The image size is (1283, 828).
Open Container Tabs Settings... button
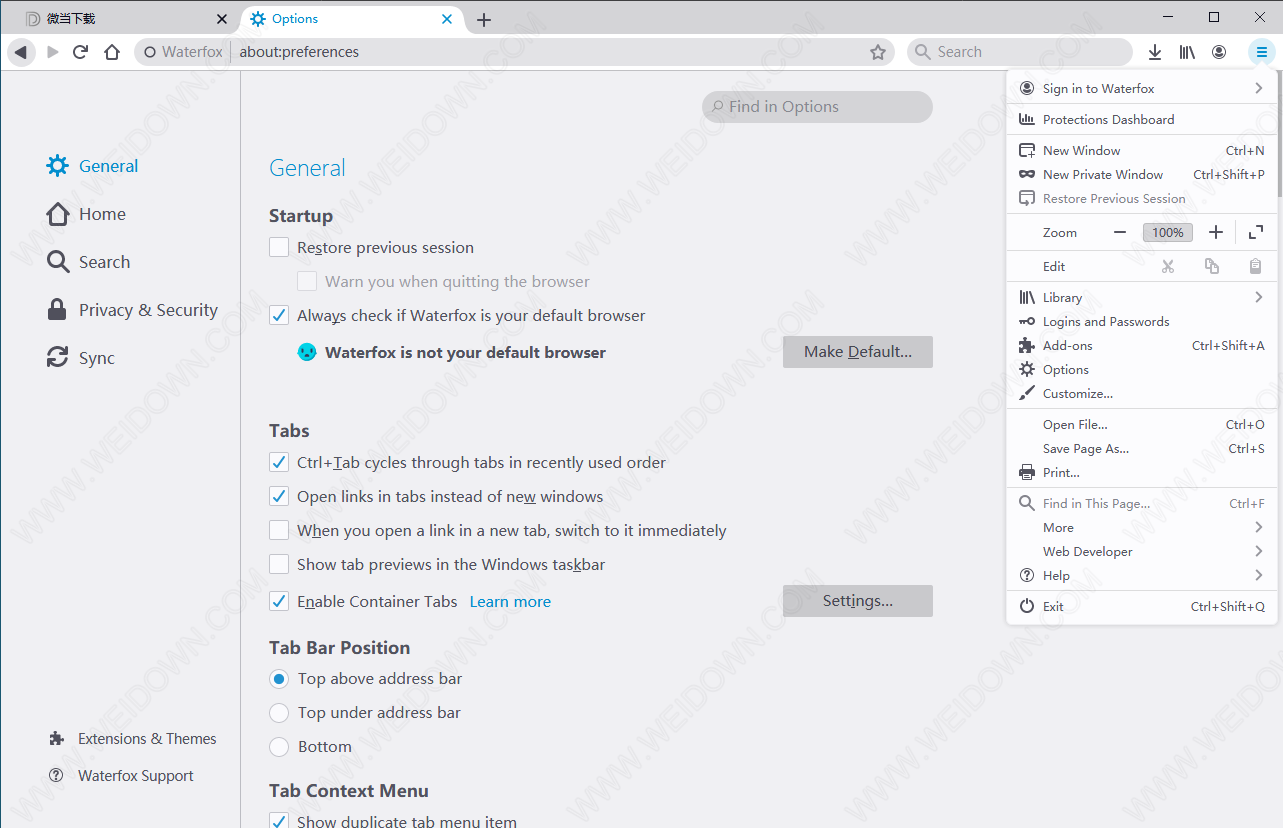point(858,601)
